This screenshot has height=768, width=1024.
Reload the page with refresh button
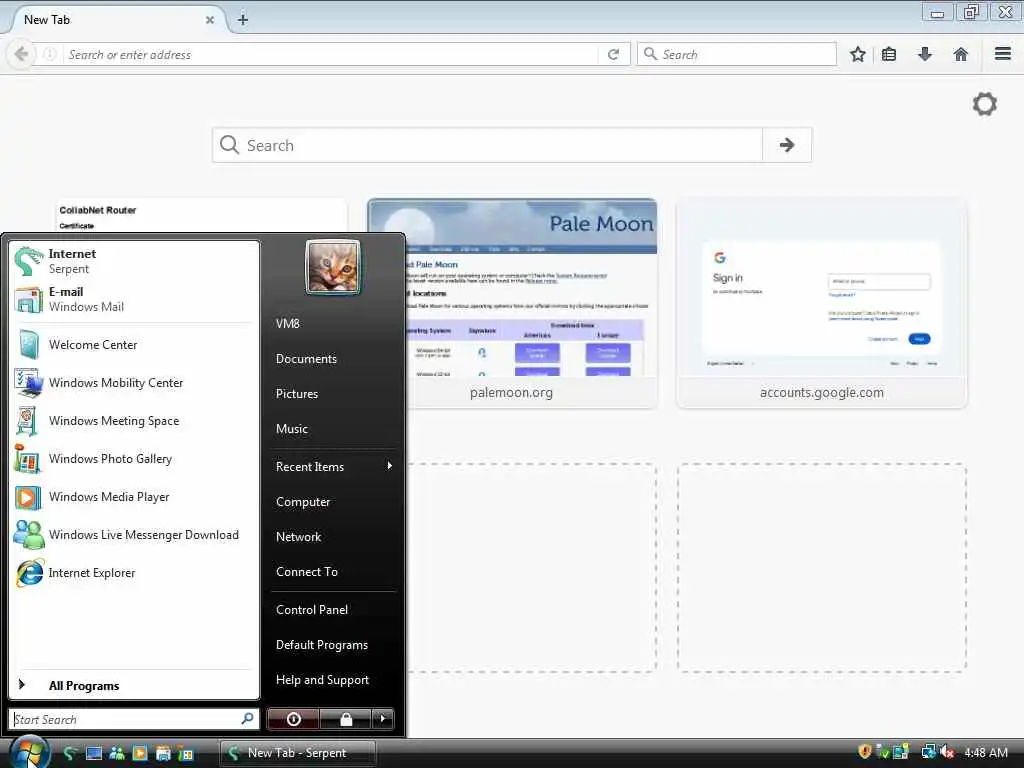pos(613,54)
